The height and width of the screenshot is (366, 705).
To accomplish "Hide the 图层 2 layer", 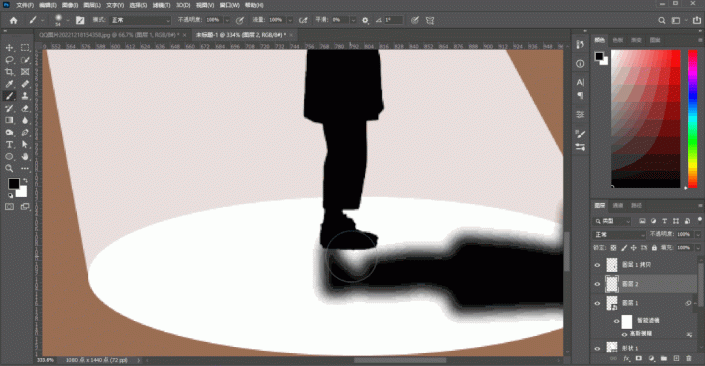I will click(x=597, y=284).
